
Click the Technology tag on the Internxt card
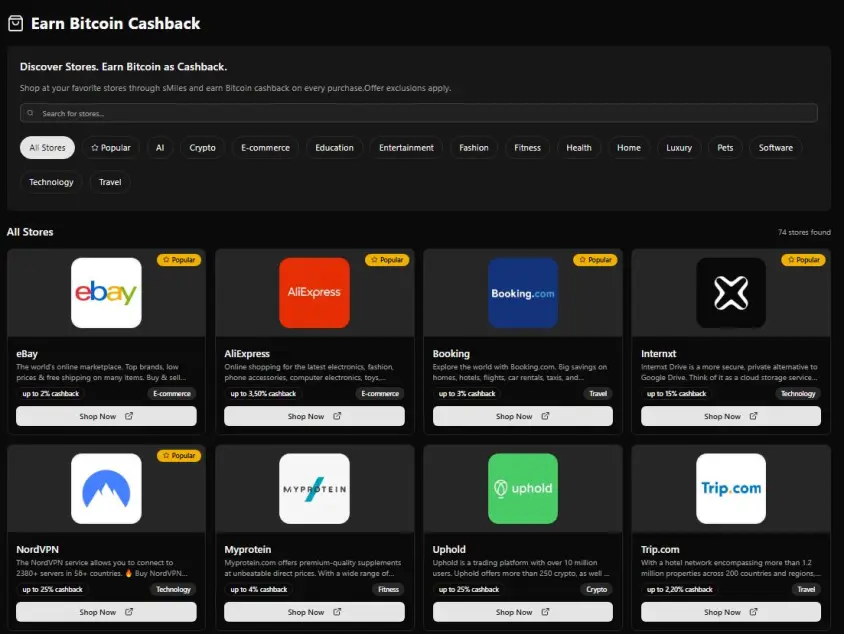pyautogui.click(x=798, y=393)
